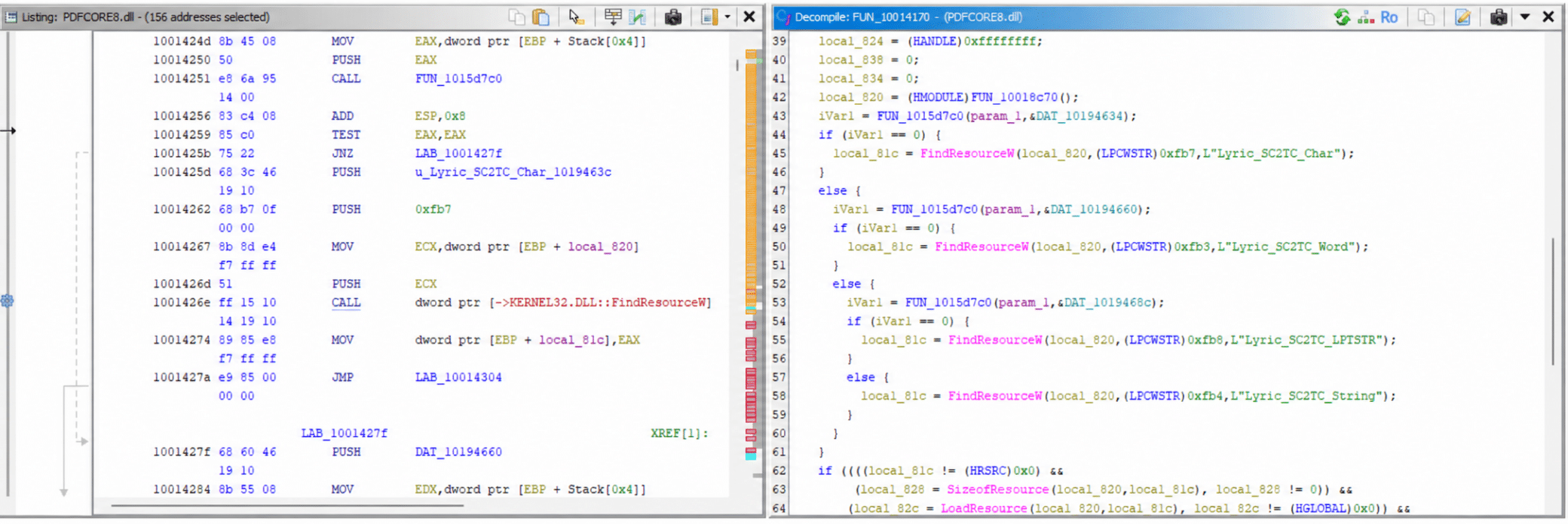Click 0xfb3 constant on line 50
This screenshot has width=1568, height=524.
tap(1192, 247)
